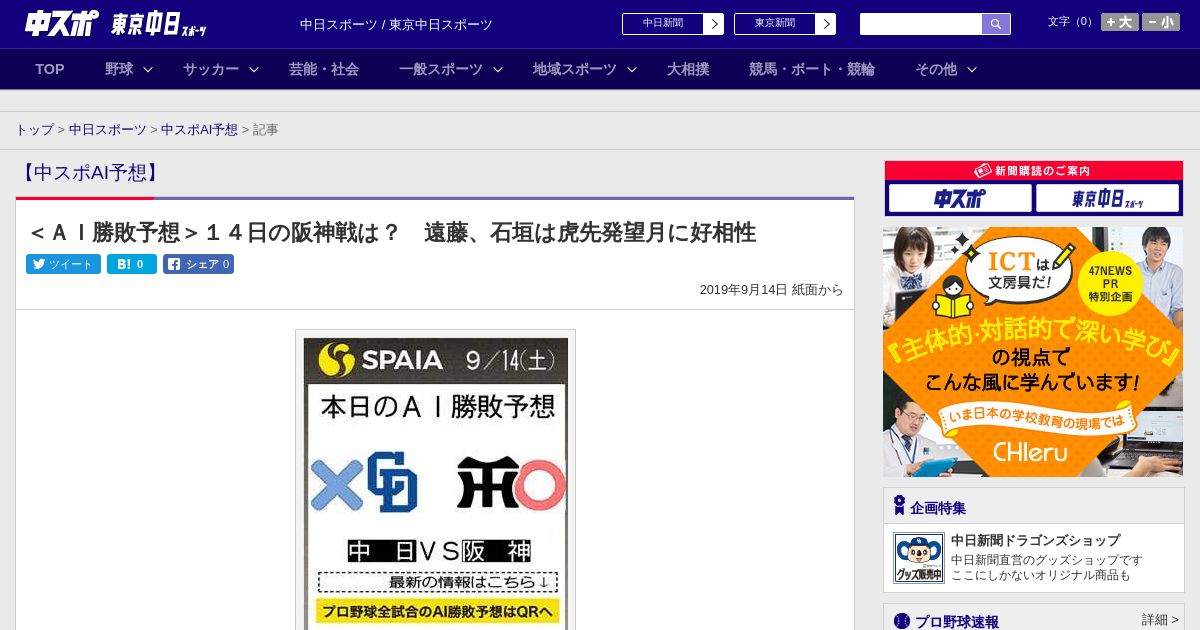This screenshot has height=630, width=1200.
Task: Click the search magnifier button
Action: (x=996, y=24)
